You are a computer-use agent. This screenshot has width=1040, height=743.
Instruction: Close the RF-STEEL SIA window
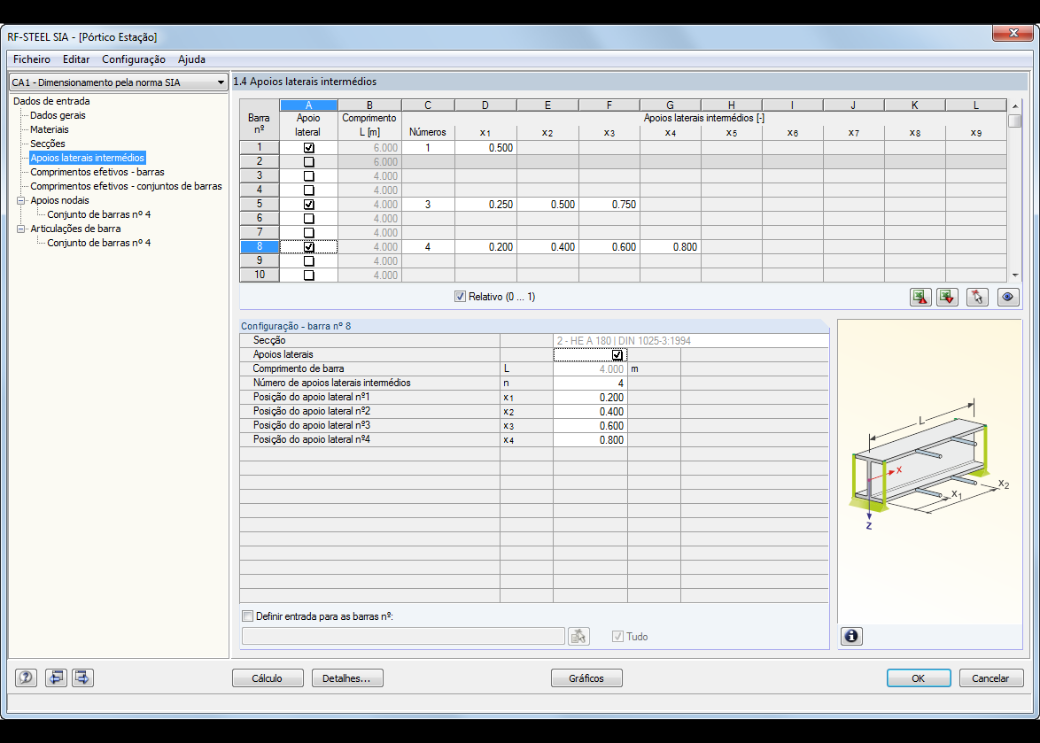[1013, 33]
